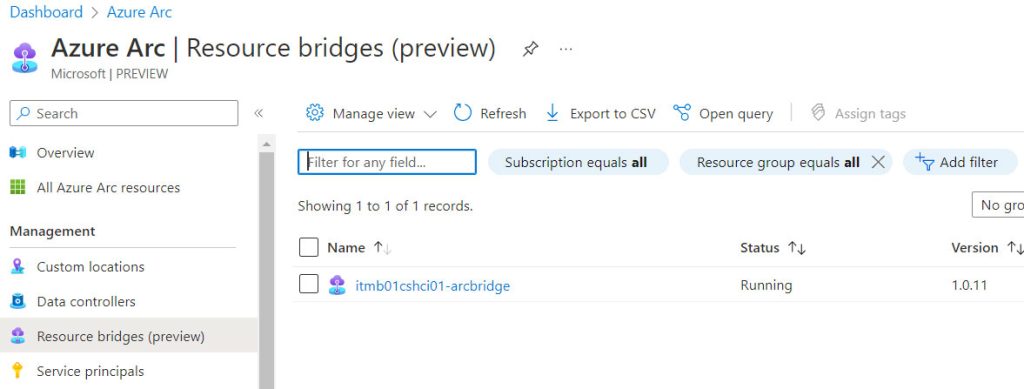
Task: Click Export to CSV download icon
Action: tap(552, 113)
